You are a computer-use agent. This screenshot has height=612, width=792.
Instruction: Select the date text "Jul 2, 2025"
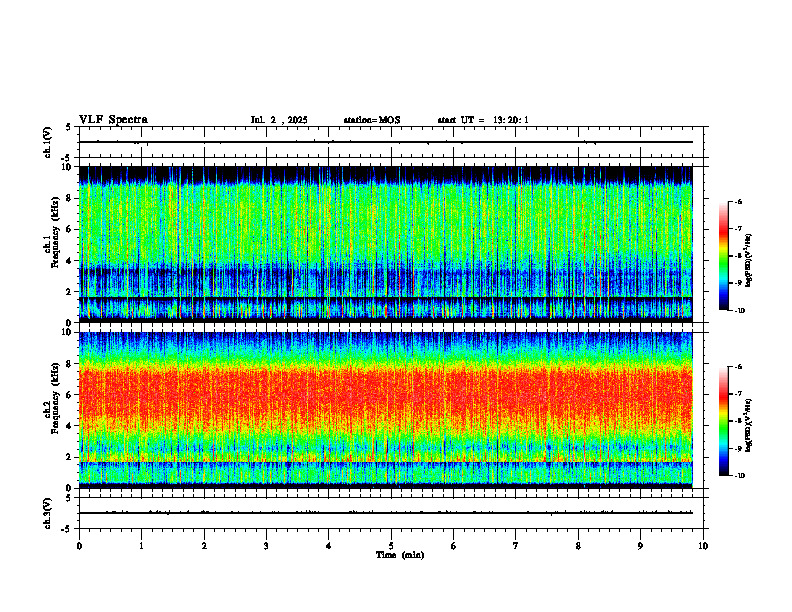[279, 120]
